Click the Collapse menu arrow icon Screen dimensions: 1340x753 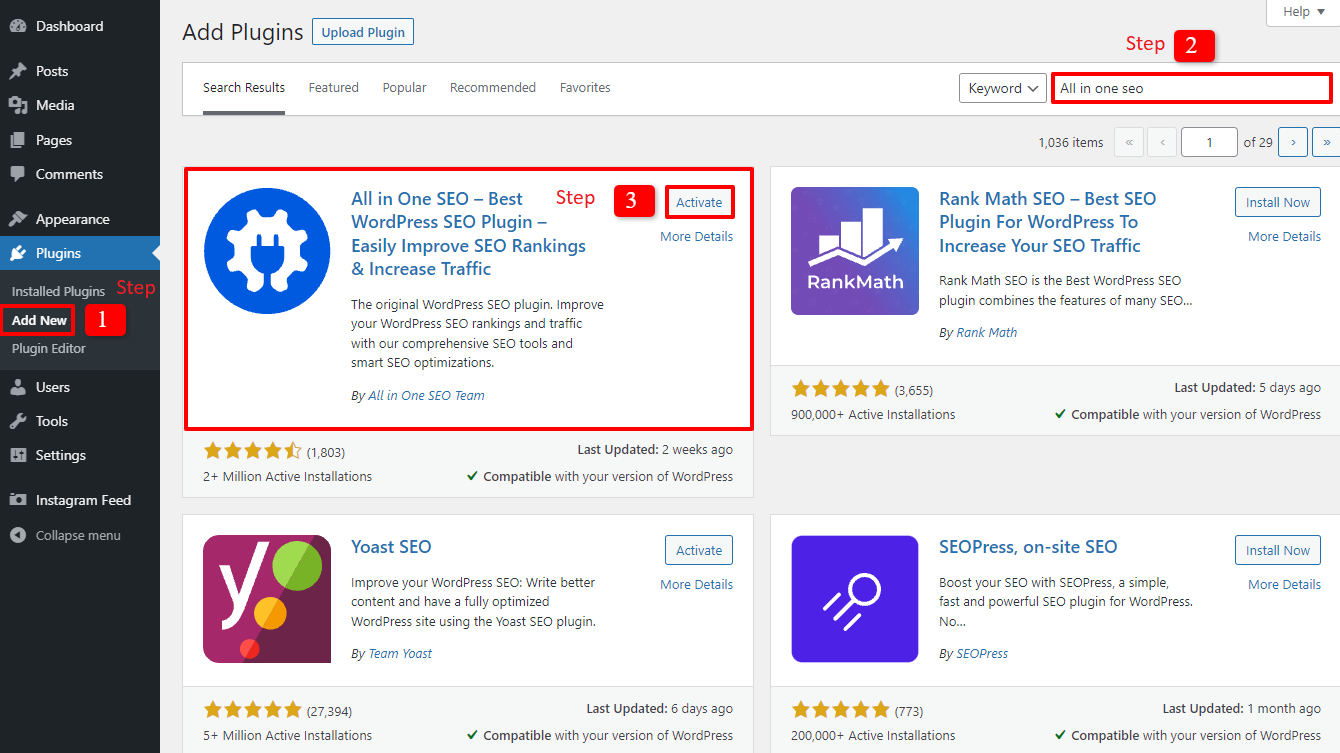pos(17,535)
